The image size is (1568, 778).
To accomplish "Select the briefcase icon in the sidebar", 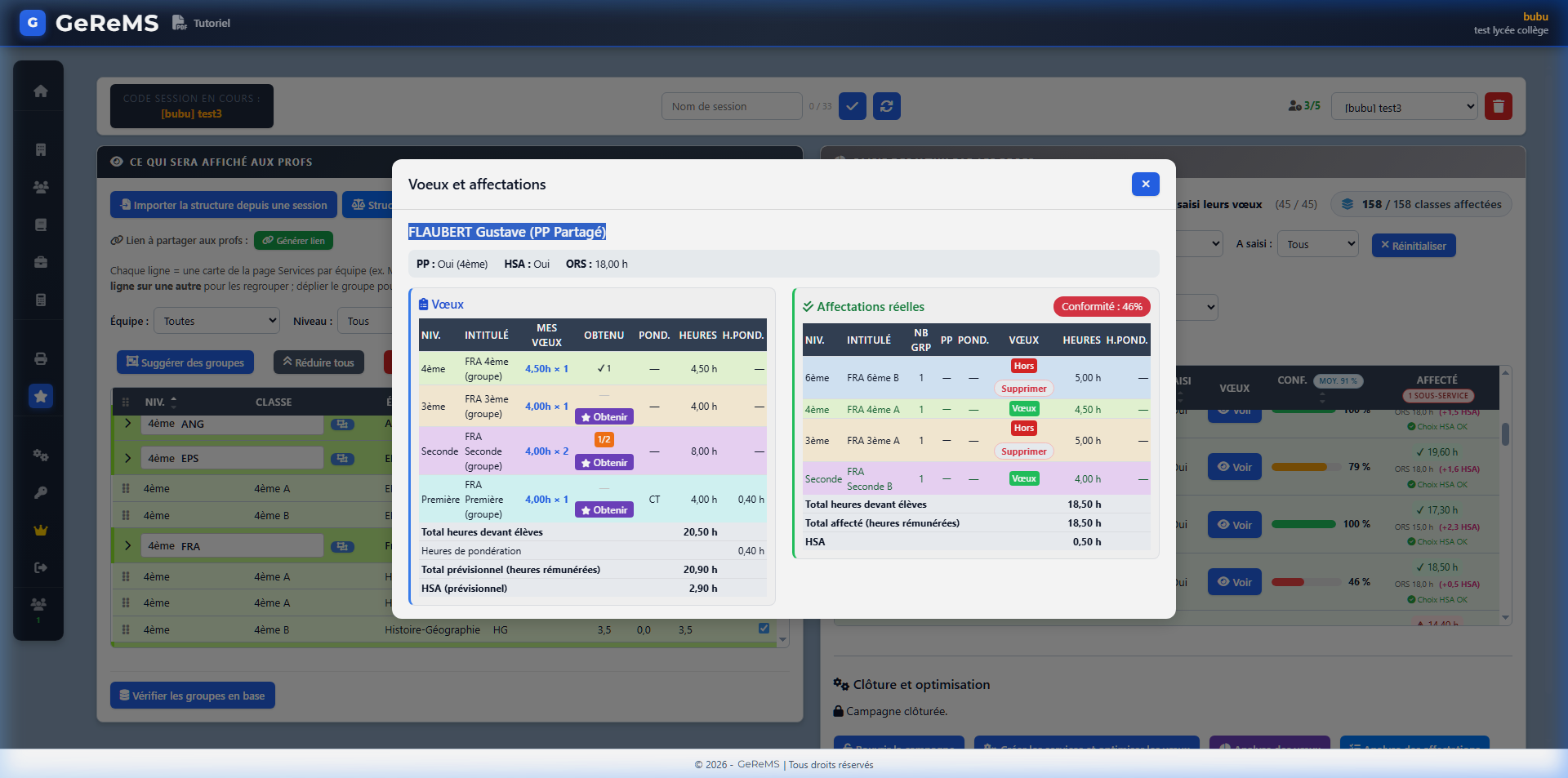I will (41, 262).
